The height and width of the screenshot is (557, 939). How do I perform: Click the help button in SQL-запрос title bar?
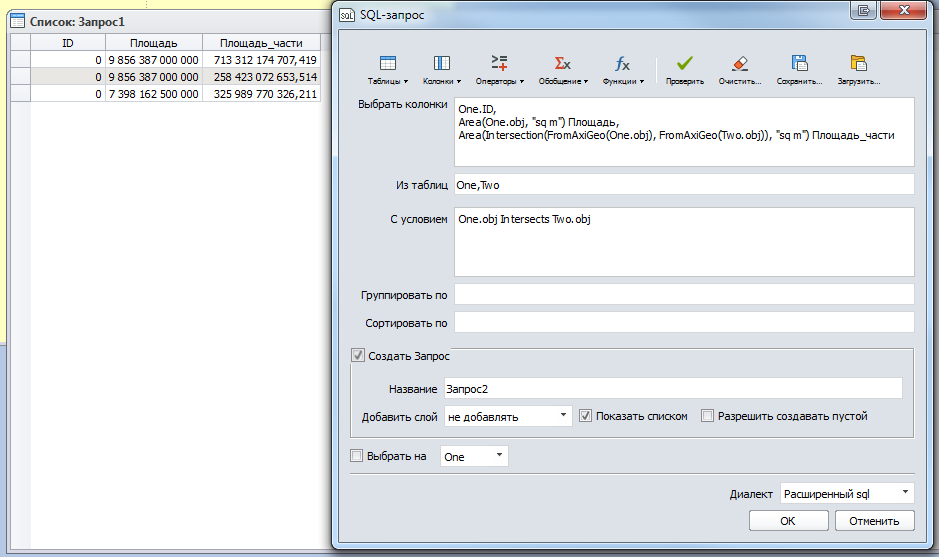864,10
